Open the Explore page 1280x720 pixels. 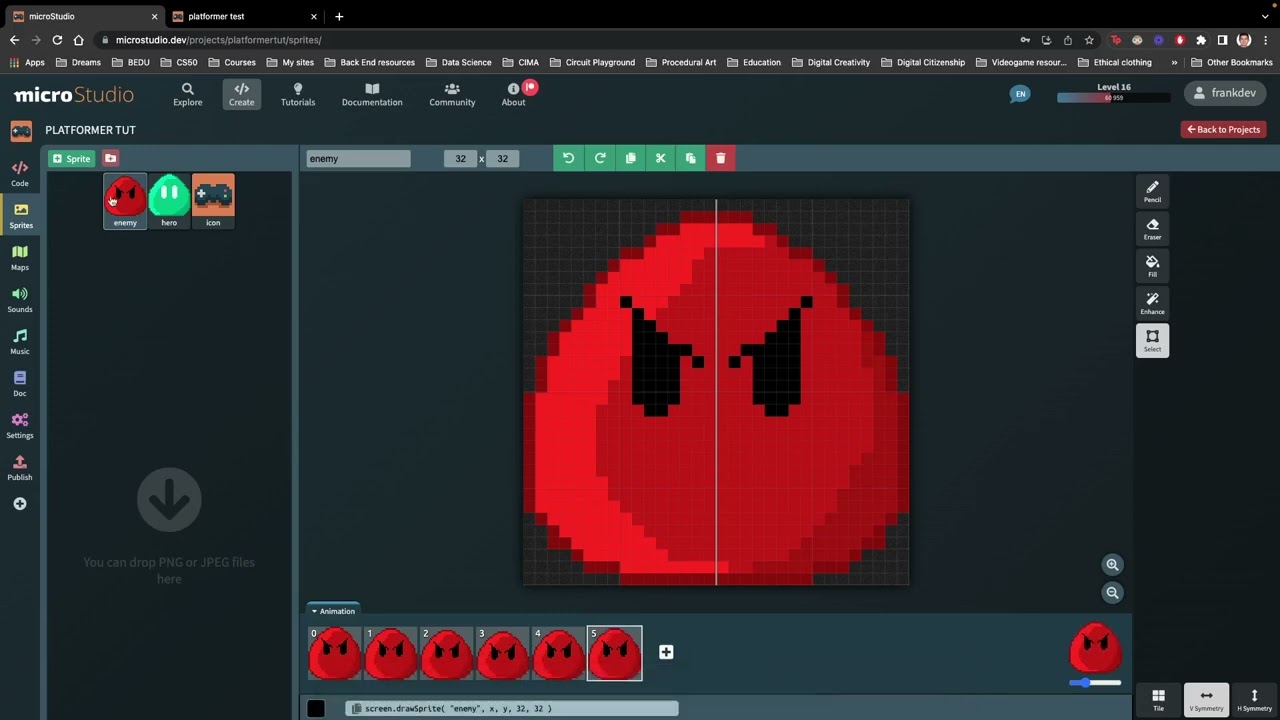[x=187, y=94]
